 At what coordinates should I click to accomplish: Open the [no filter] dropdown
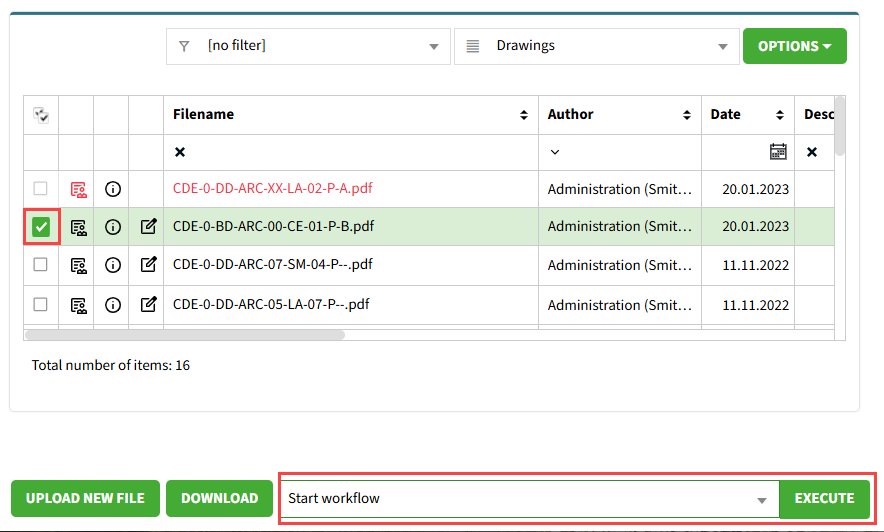[x=308, y=46]
